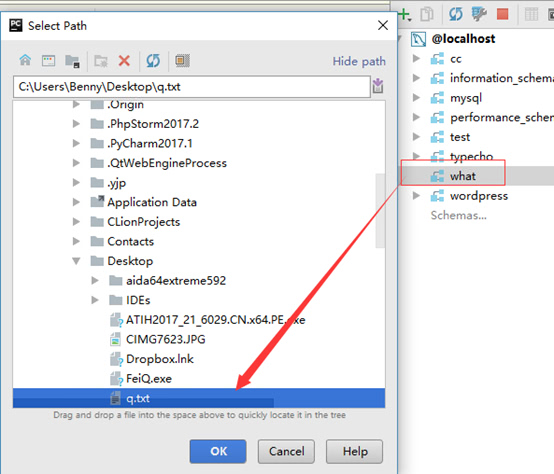Click the Project directory toolbar icon
Screen dimensions: 554x474
[72, 61]
